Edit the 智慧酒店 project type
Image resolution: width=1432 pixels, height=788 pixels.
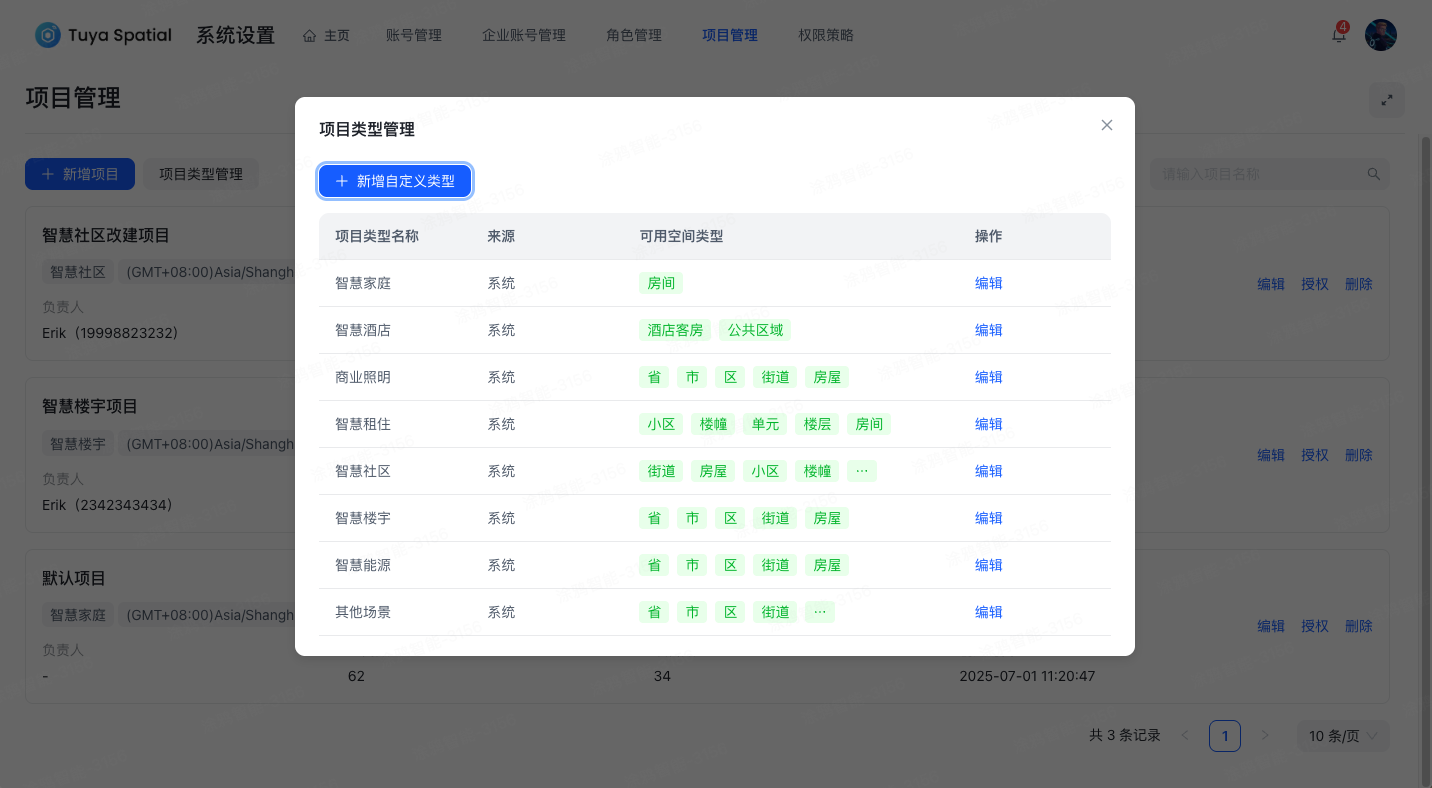tap(989, 330)
